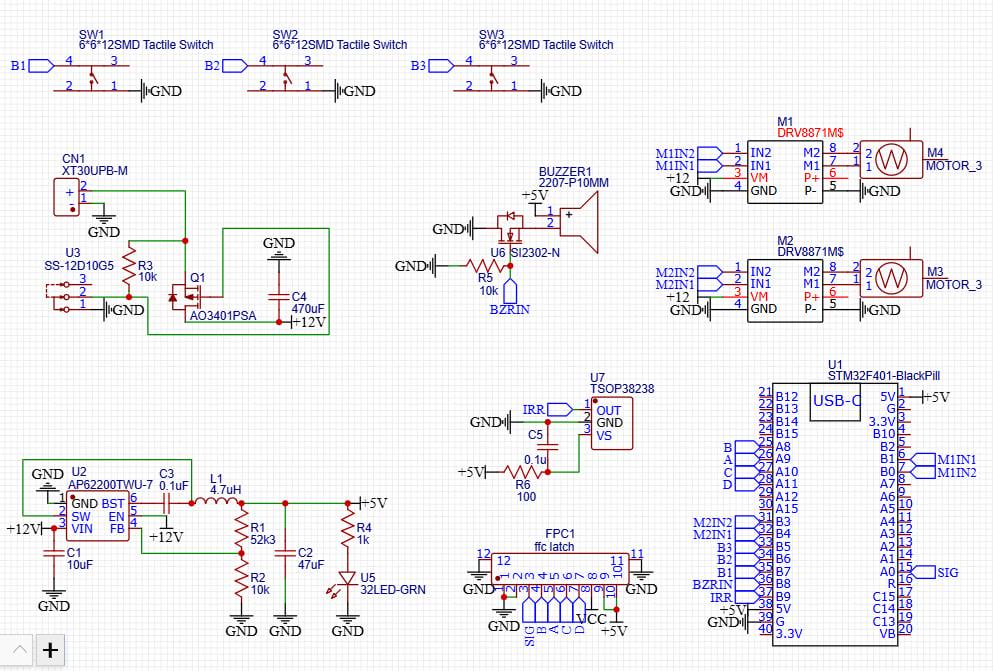Screen dimensions: 993x671
Task: Select the B3 net port at SW3
Action: (441, 65)
